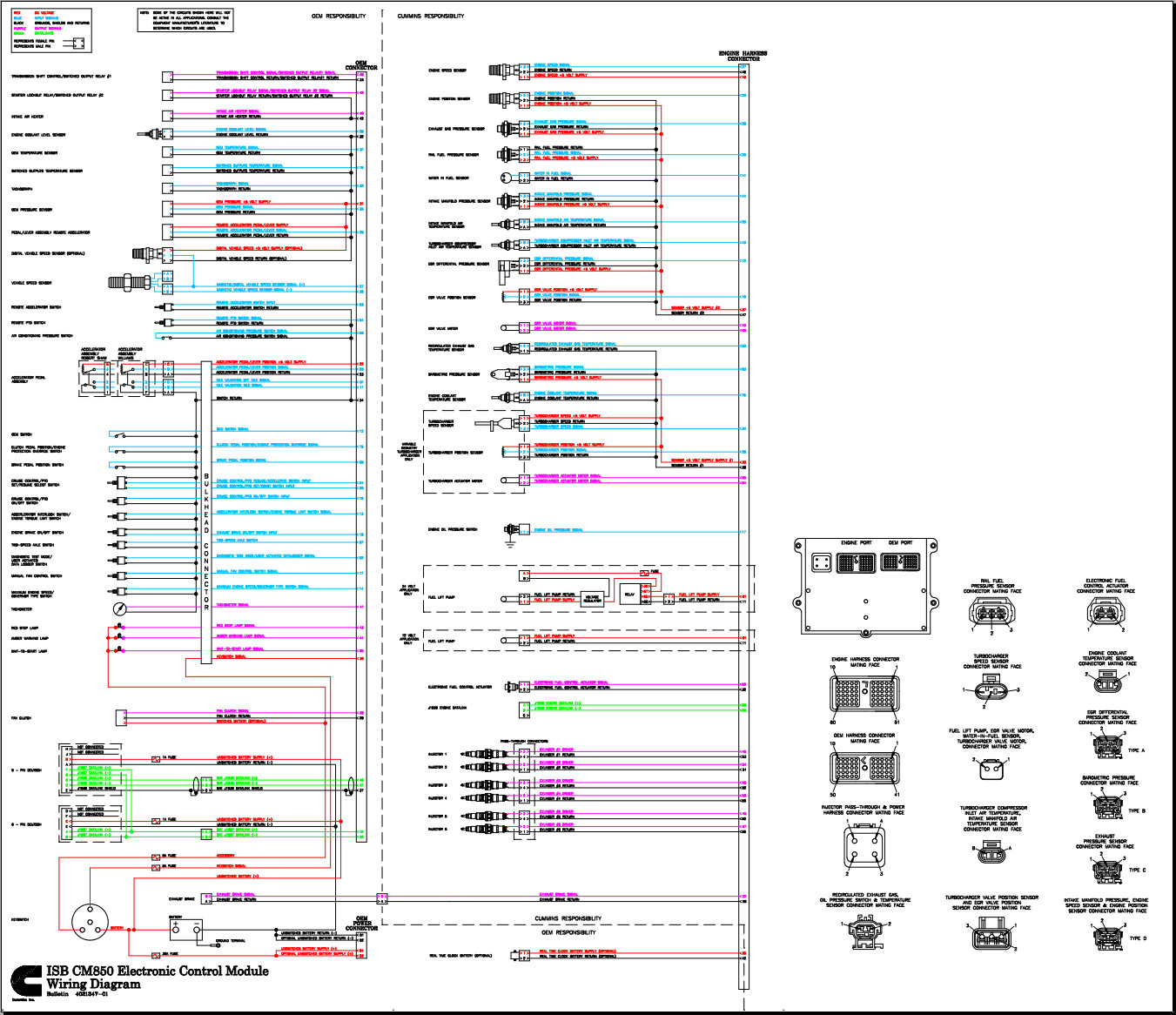Select the 'REAL TIME CLOCK BATTERY (OPTIONAL)' label
Image resolution: width=1176 pixels, height=1015 pixels.
pos(460,956)
